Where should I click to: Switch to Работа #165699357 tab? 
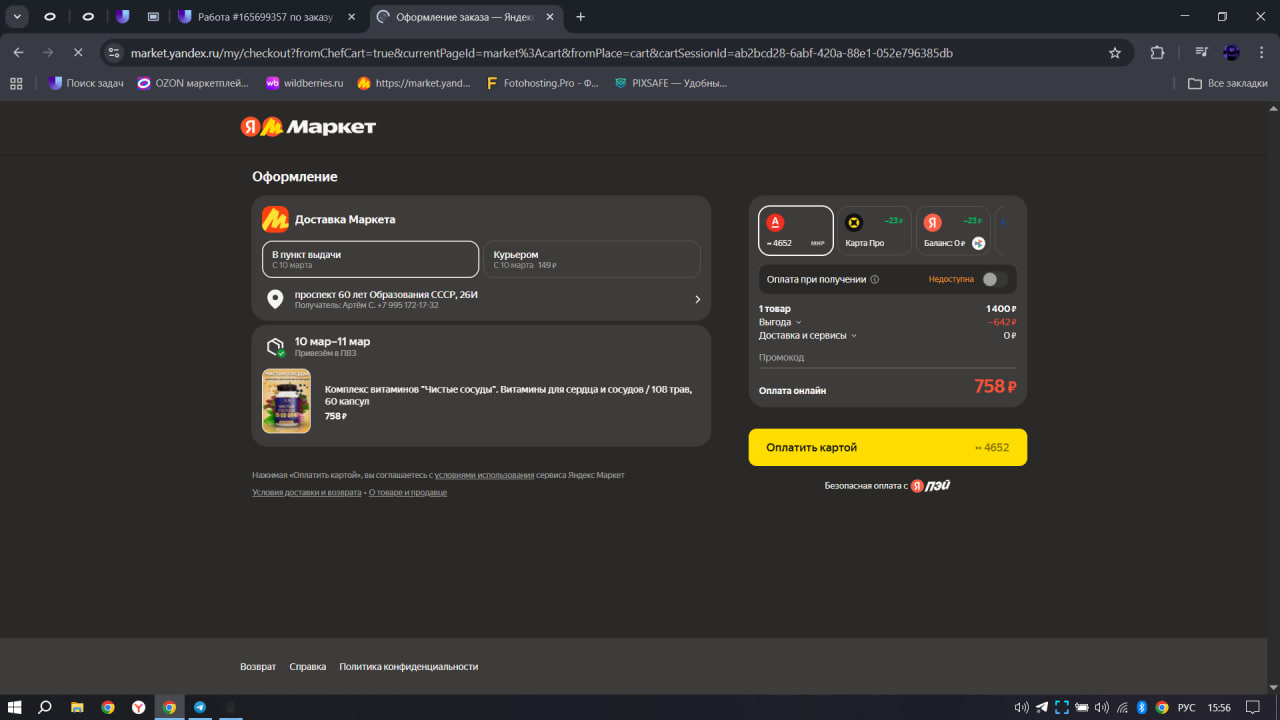click(x=264, y=16)
